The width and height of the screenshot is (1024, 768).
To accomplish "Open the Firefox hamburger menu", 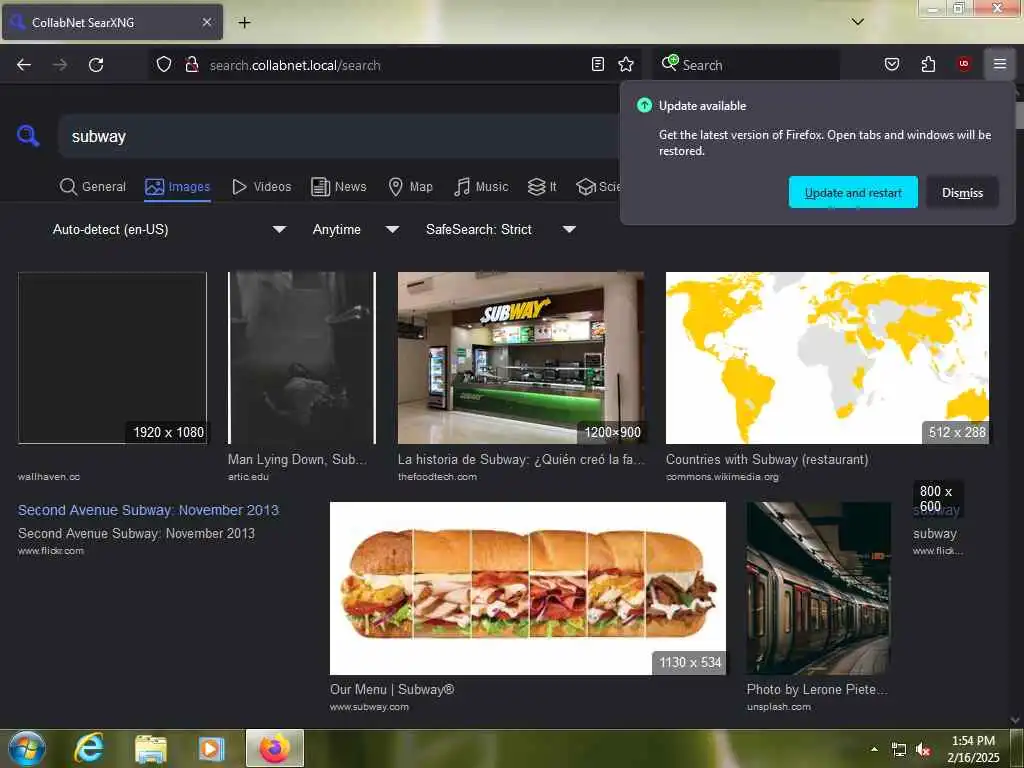I will coord(999,64).
